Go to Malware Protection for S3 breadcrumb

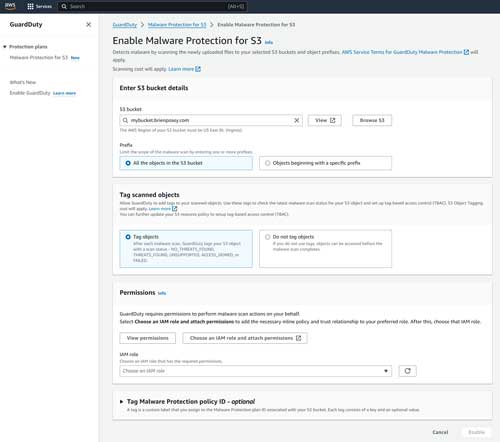tap(177, 25)
